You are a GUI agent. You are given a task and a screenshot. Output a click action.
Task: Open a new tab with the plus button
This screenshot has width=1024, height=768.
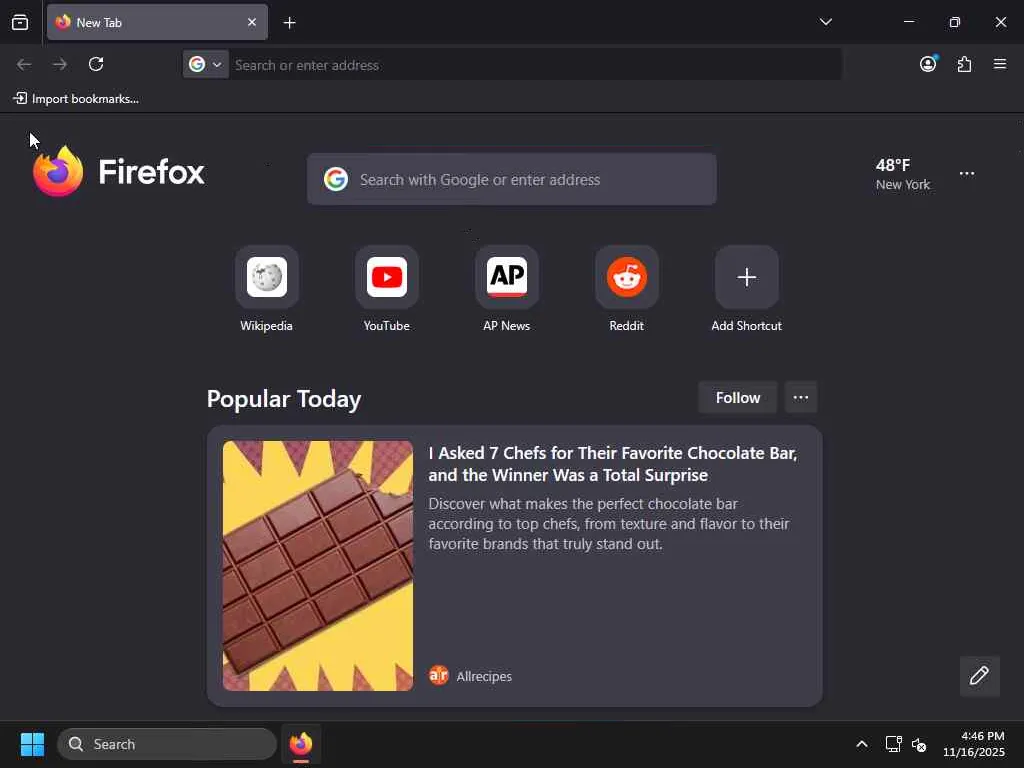pyautogui.click(x=289, y=23)
